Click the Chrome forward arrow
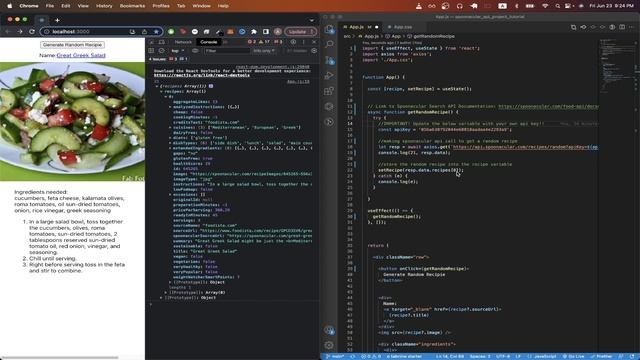This screenshot has height=360, width=640. tap(20, 31)
